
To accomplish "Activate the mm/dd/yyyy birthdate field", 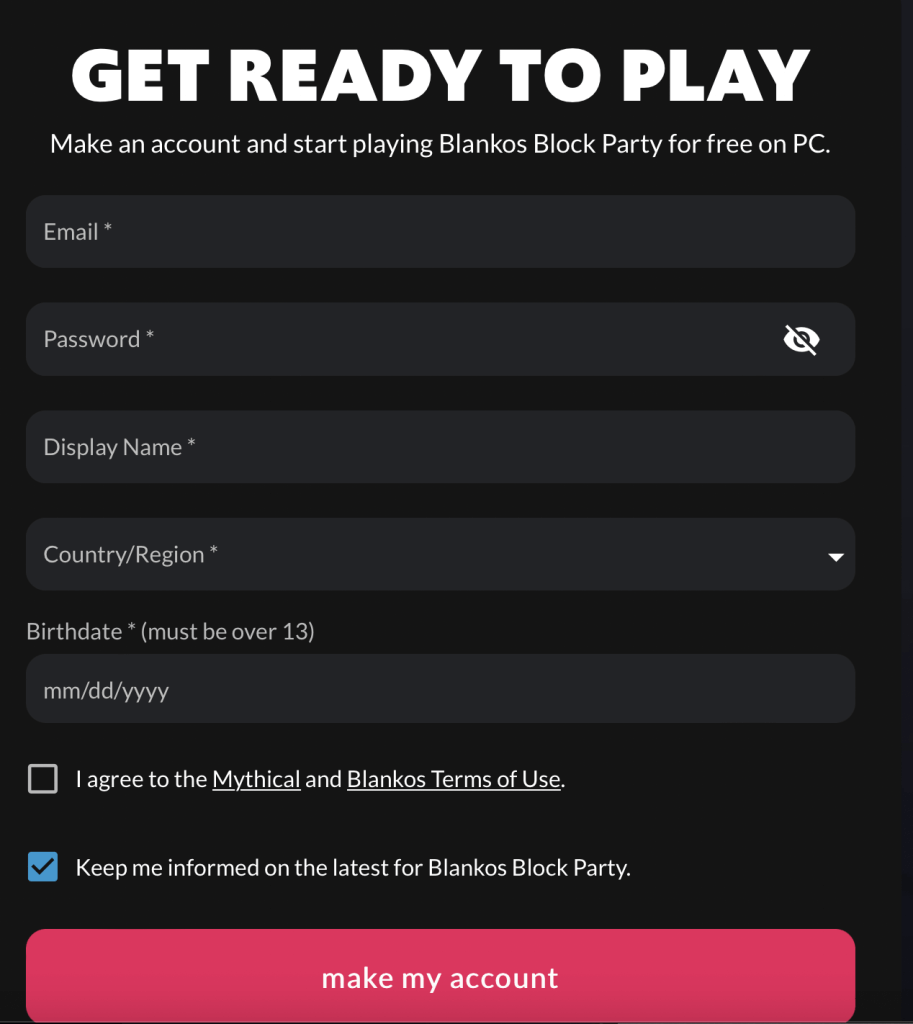I will 440,689.
